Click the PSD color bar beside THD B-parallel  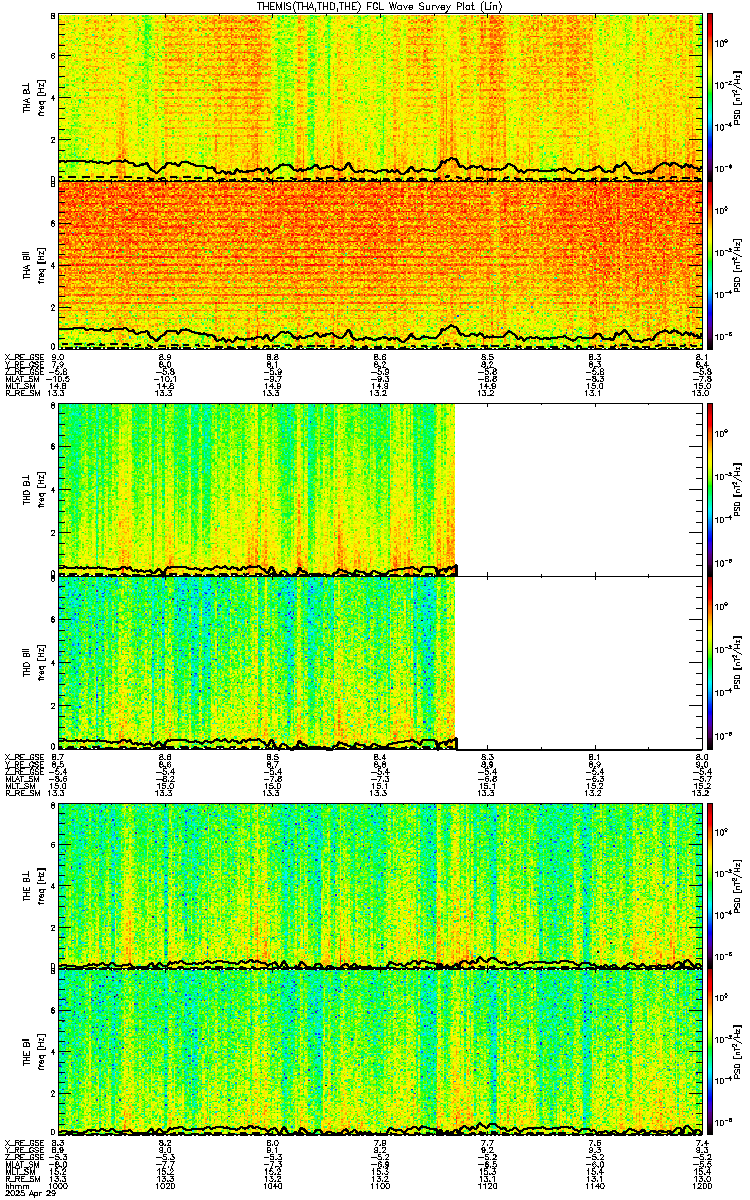pos(711,662)
